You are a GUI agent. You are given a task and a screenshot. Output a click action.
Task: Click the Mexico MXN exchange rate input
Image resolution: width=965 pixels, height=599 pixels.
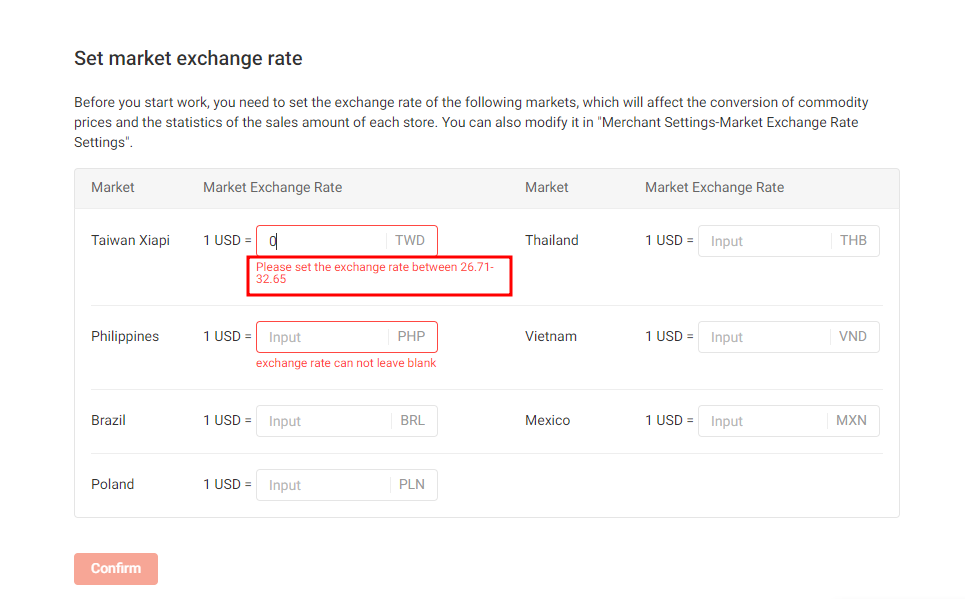click(x=788, y=421)
